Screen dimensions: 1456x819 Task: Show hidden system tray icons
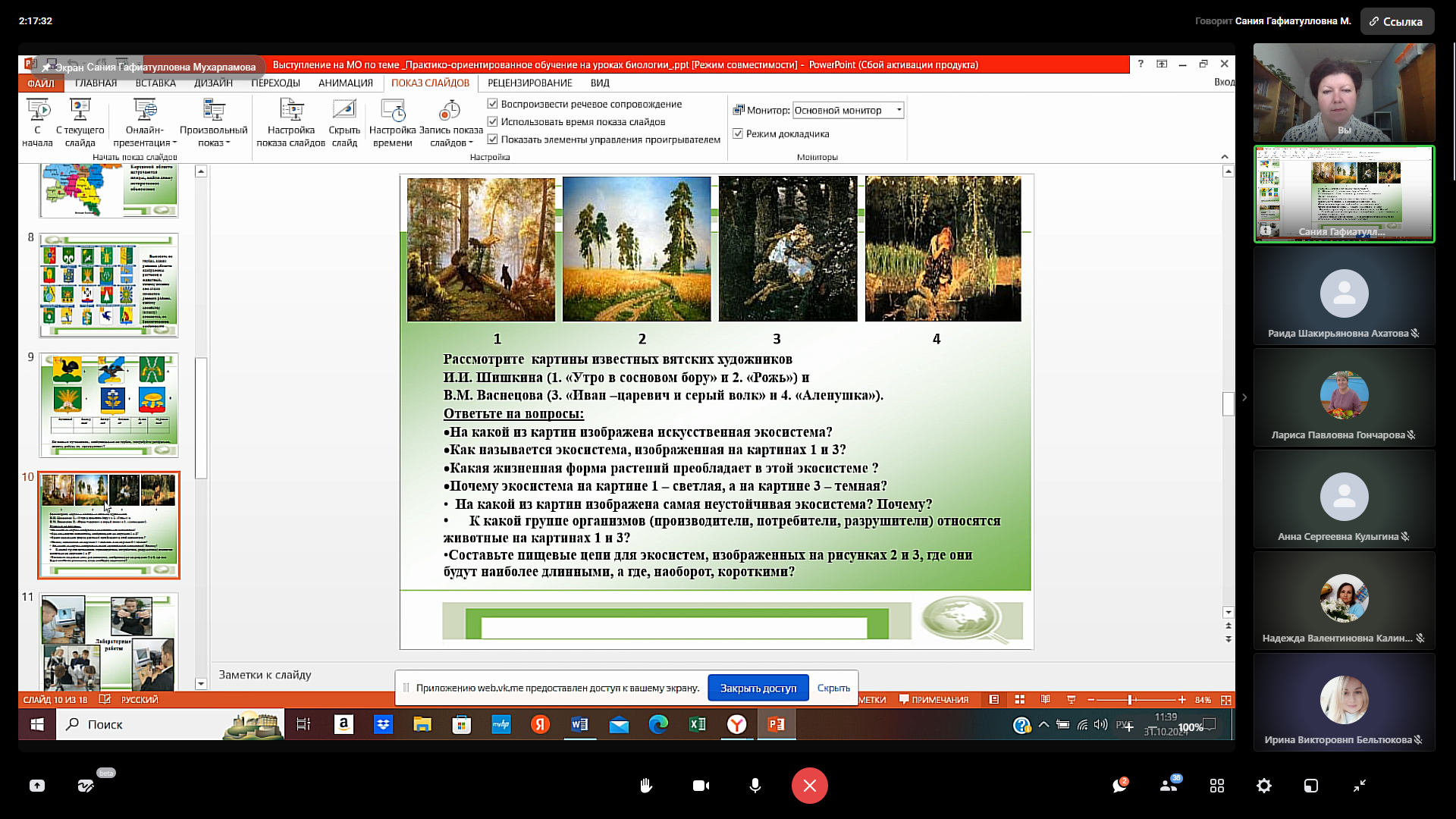1043,725
